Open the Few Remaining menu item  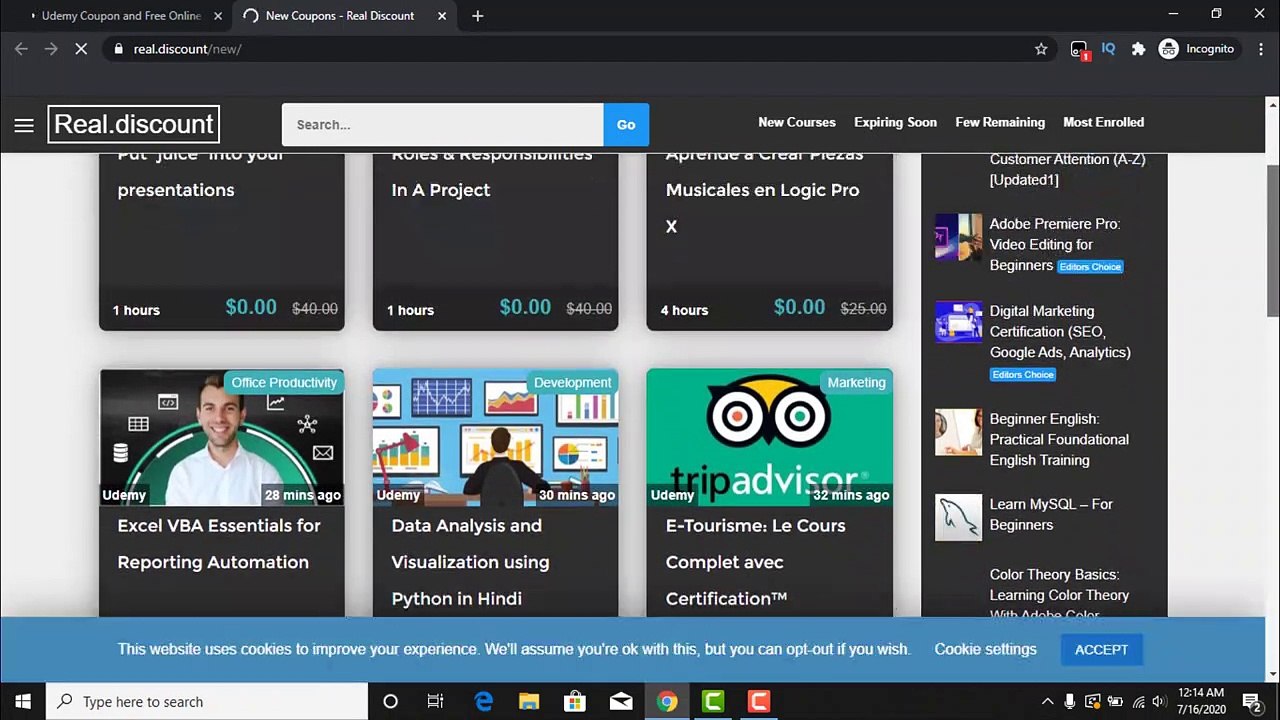tap(1000, 122)
